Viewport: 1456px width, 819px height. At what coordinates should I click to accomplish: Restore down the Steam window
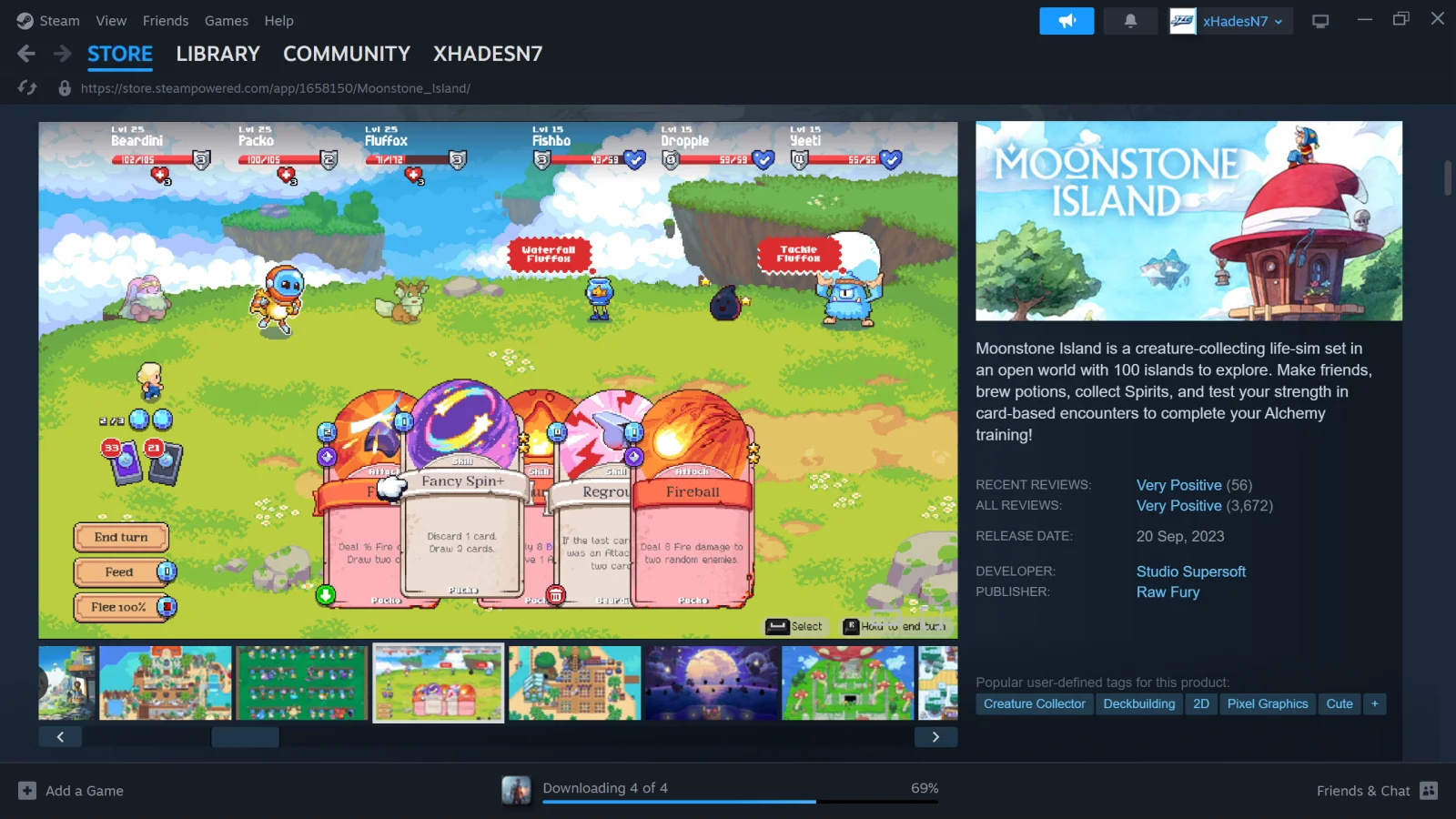1401,19
